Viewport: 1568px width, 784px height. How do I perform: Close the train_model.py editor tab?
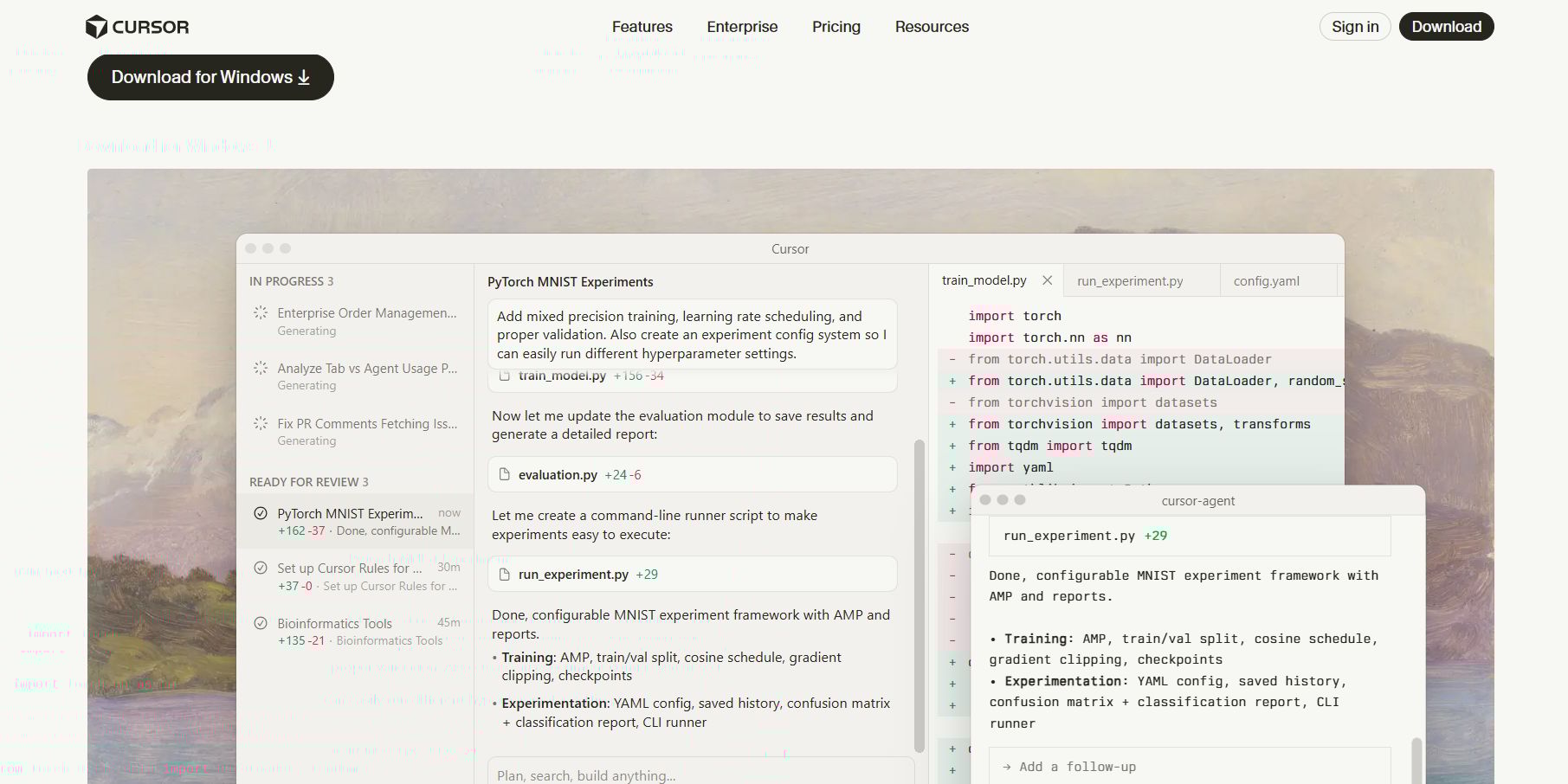click(1048, 280)
